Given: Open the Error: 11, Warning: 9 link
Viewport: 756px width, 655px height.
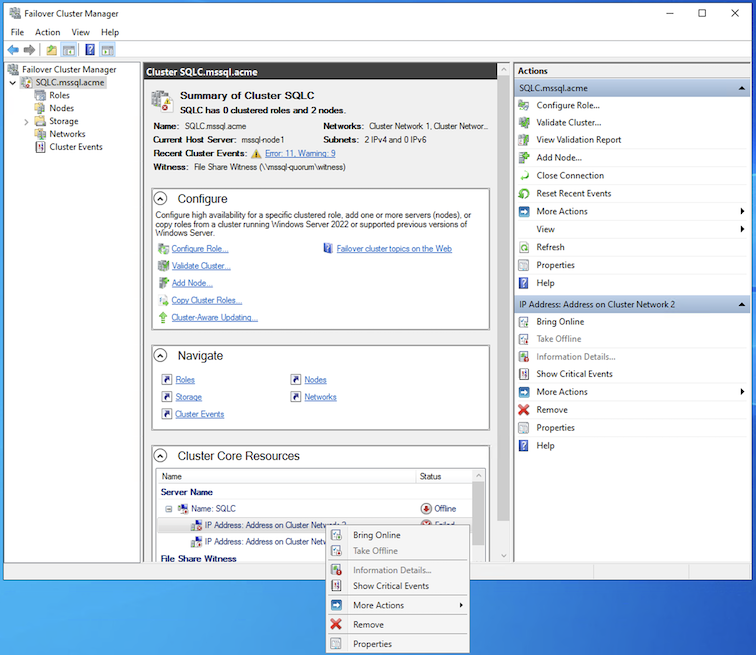Looking at the screenshot, I should (x=300, y=153).
